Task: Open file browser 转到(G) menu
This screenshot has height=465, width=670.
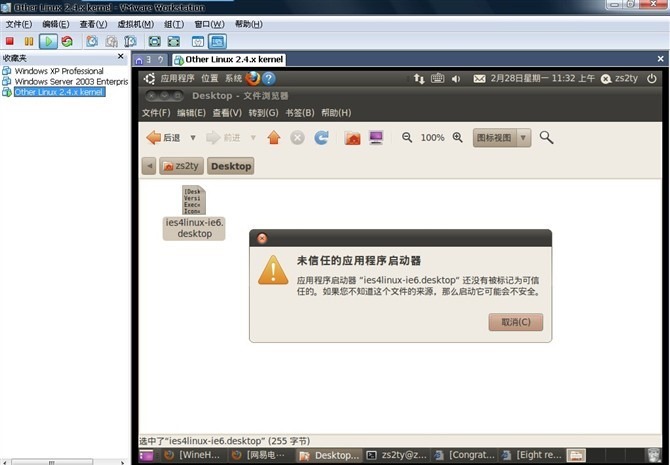Action: (x=263, y=113)
